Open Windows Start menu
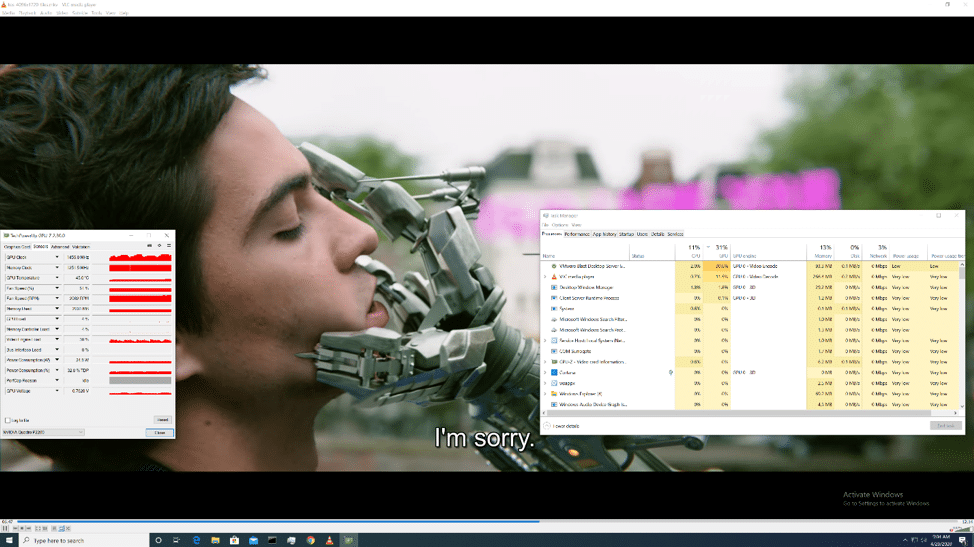 [9, 540]
